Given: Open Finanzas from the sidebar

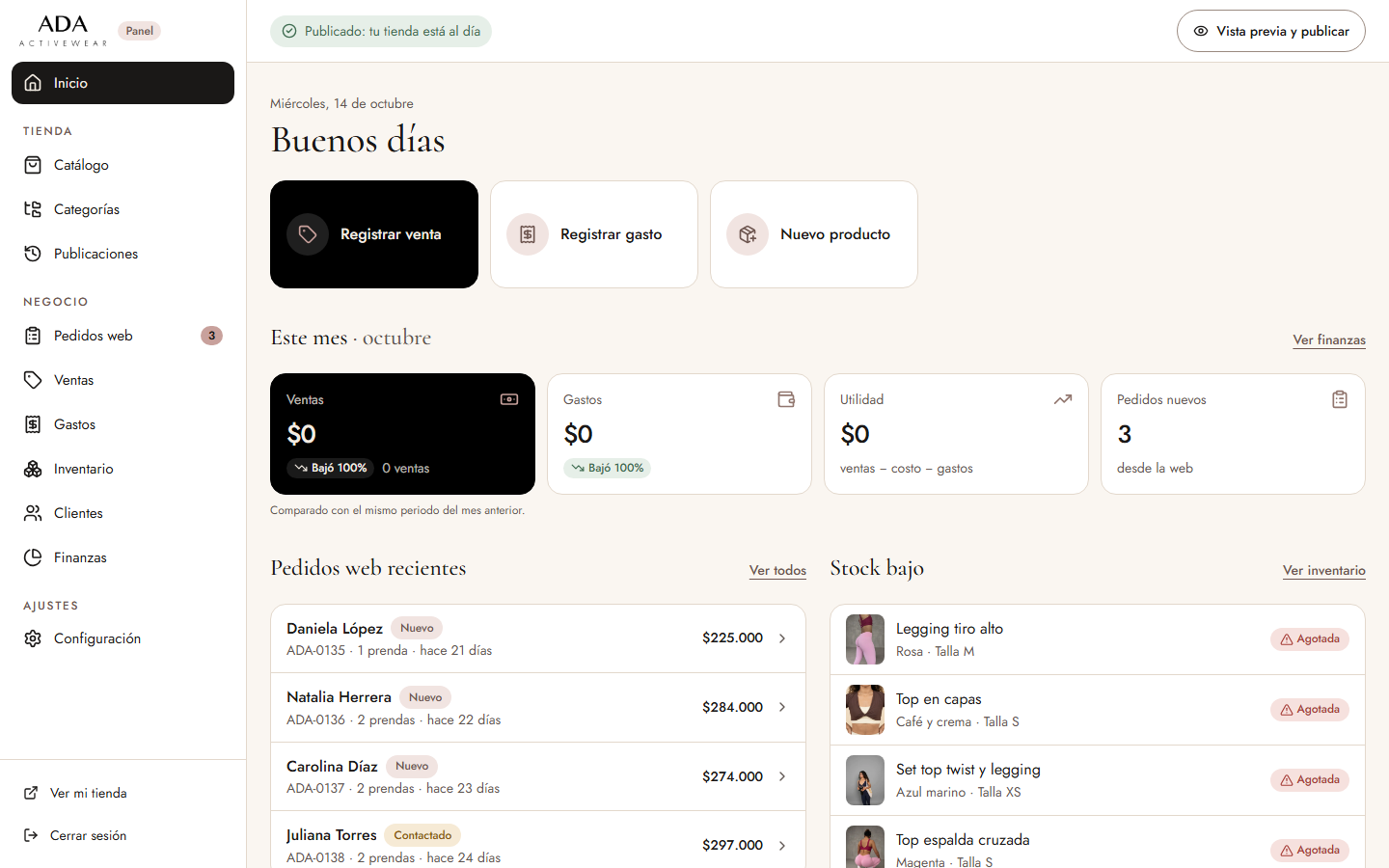Looking at the screenshot, I should coord(123,557).
